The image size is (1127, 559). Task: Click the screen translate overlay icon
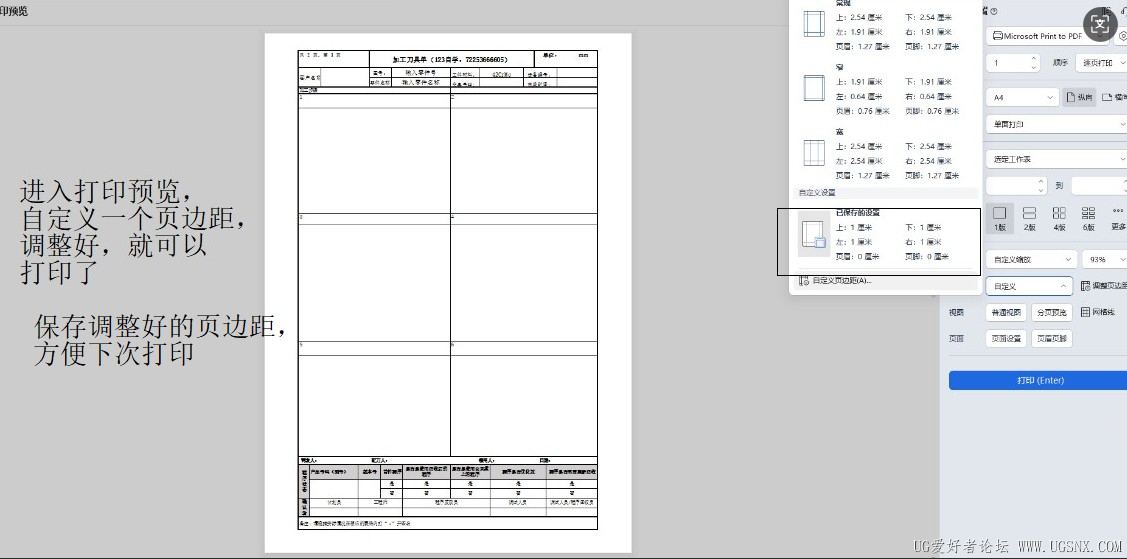(1100, 24)
